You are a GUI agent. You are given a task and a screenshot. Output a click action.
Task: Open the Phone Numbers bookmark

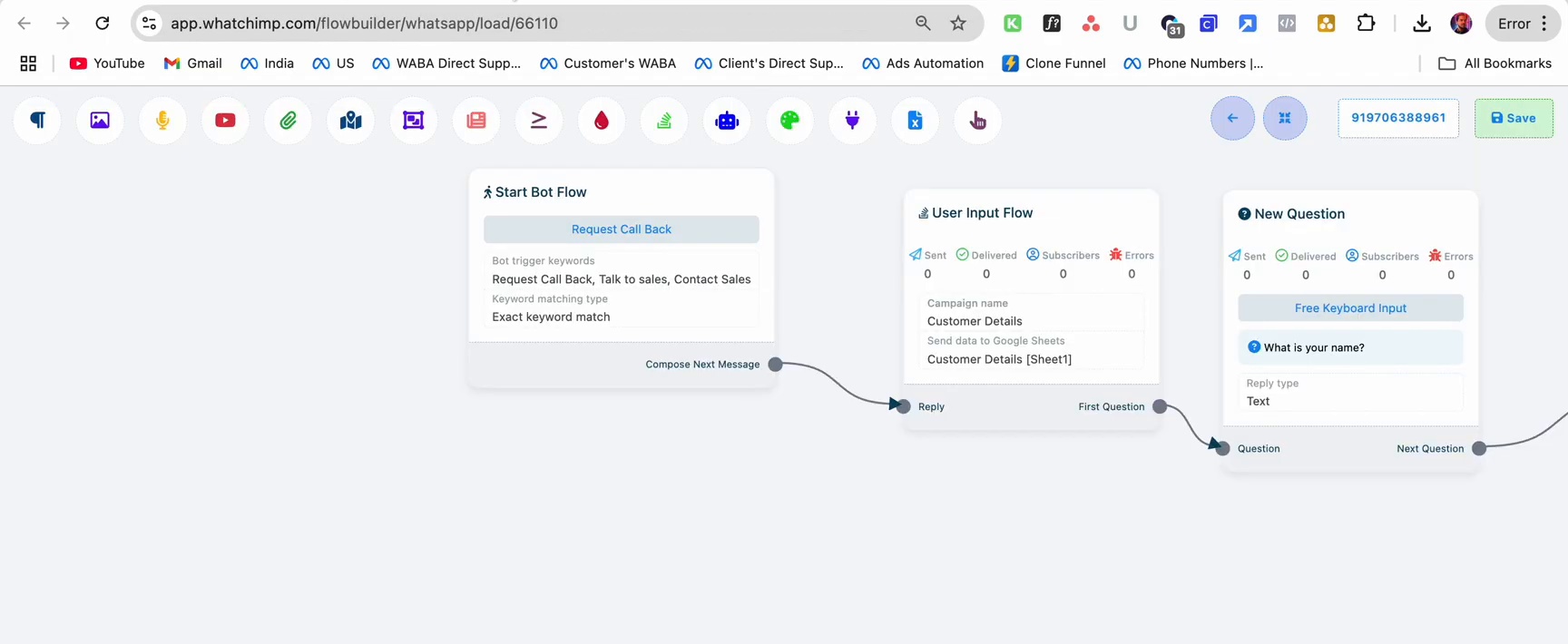(1193, 63)
